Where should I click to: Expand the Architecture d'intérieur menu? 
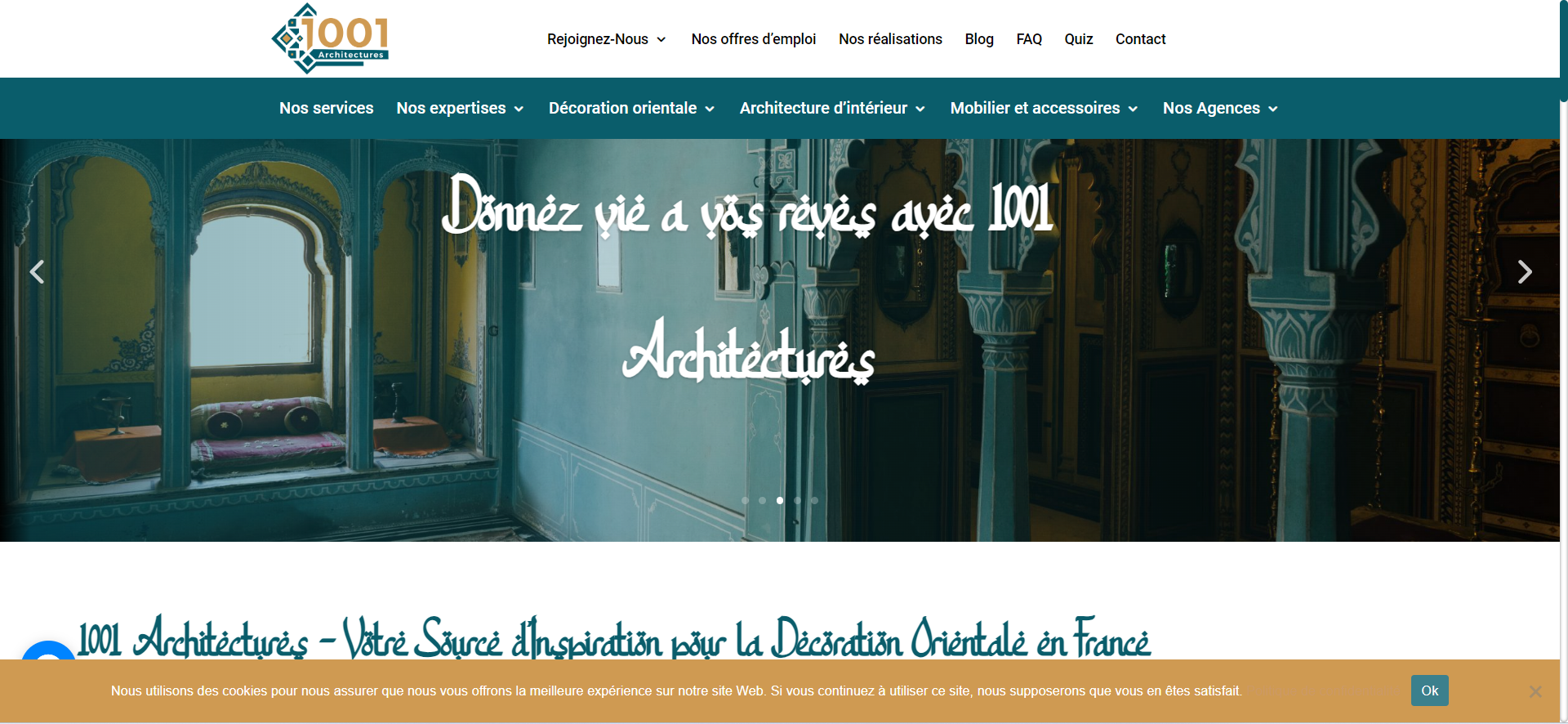coord(832,108)
